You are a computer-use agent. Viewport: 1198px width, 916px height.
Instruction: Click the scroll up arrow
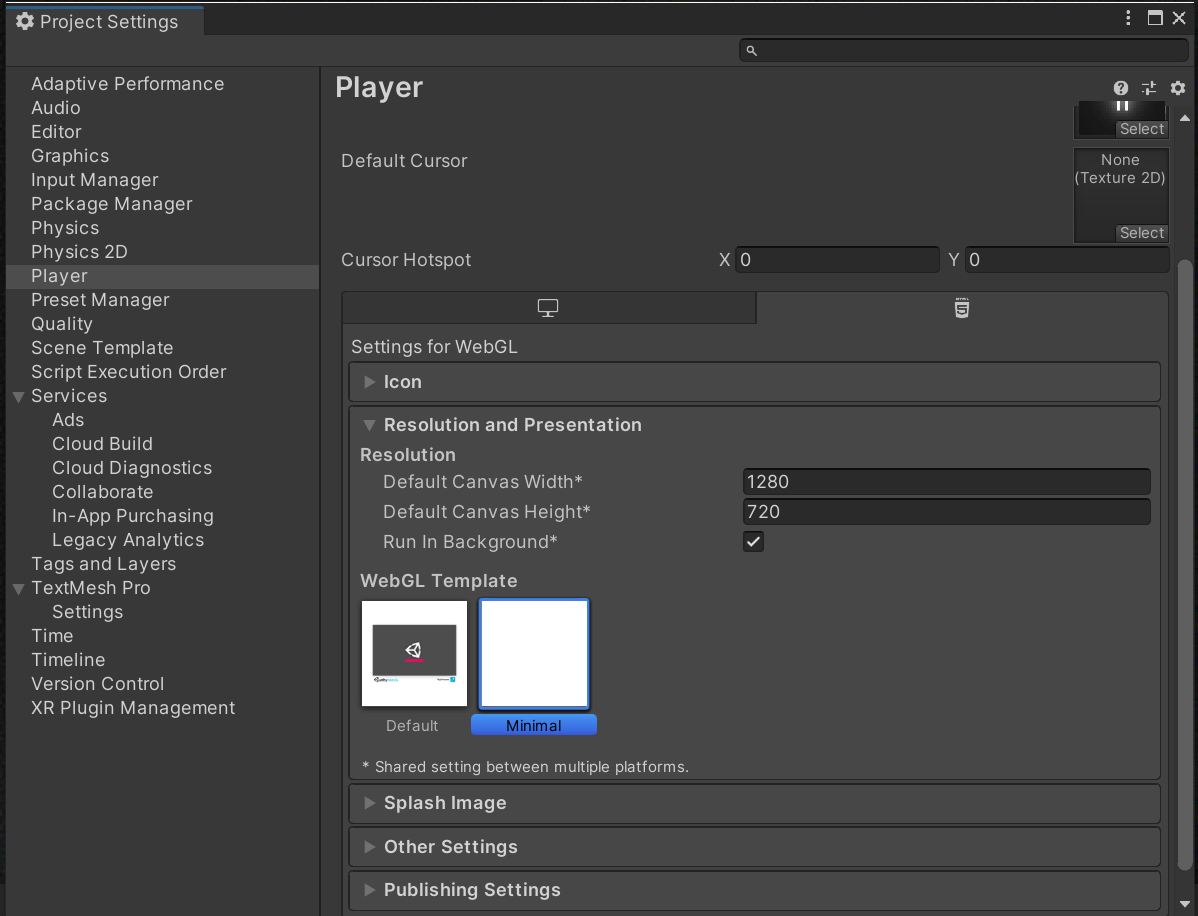1184,118
